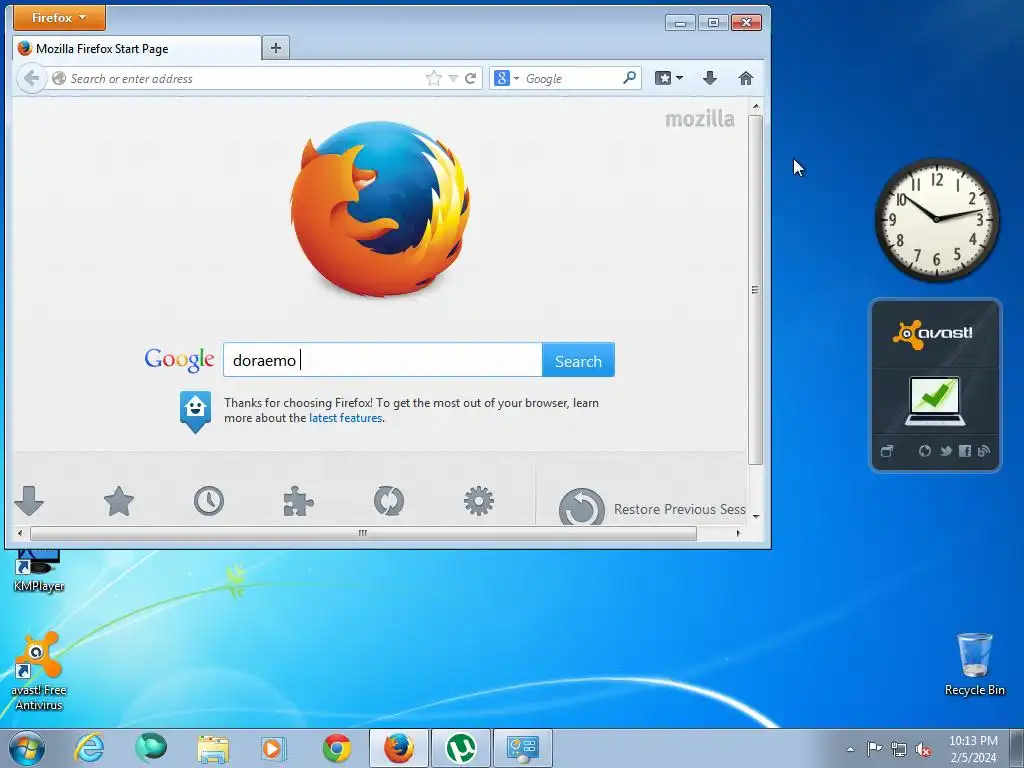Screen dimensions: 1024x768
Task: Click the horizontal scrollbar left arrow
Action: click(x=20, y=534)
